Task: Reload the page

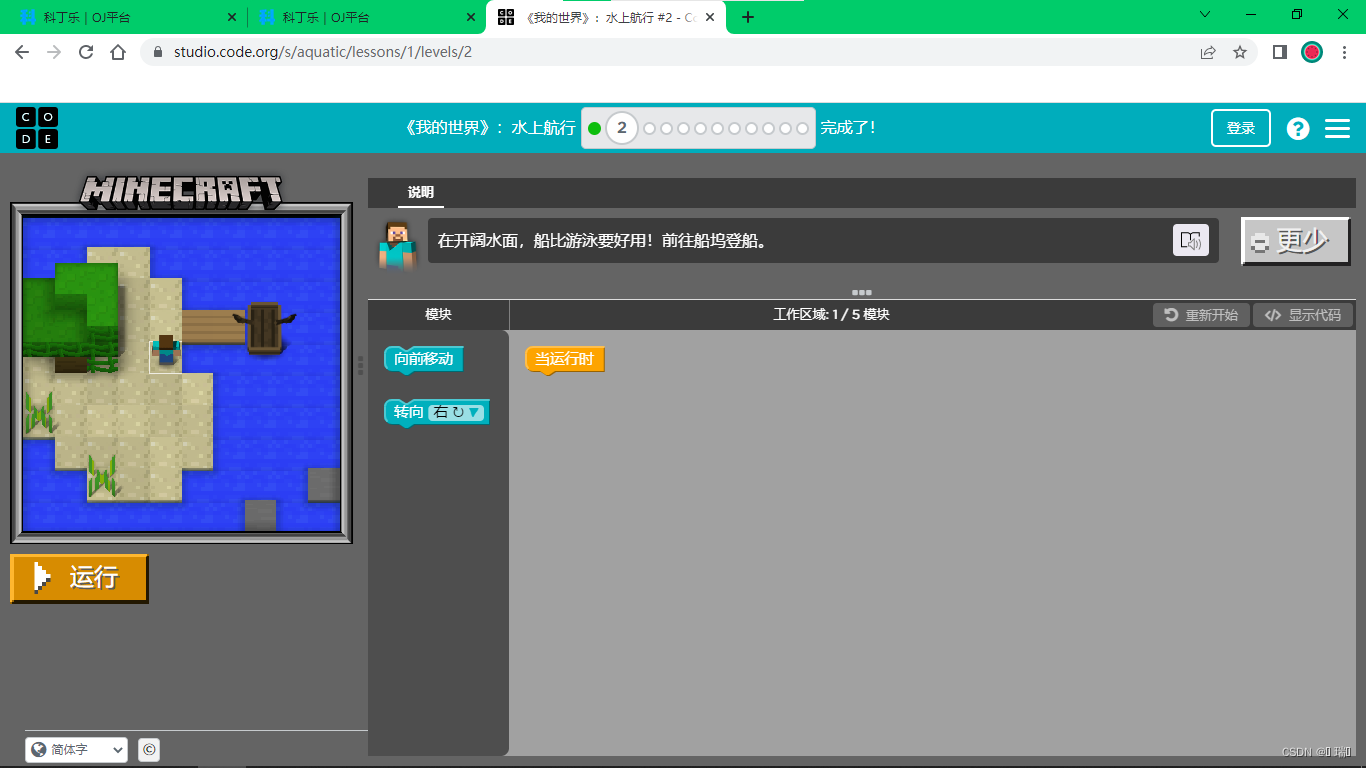Action: pos(86,52)
